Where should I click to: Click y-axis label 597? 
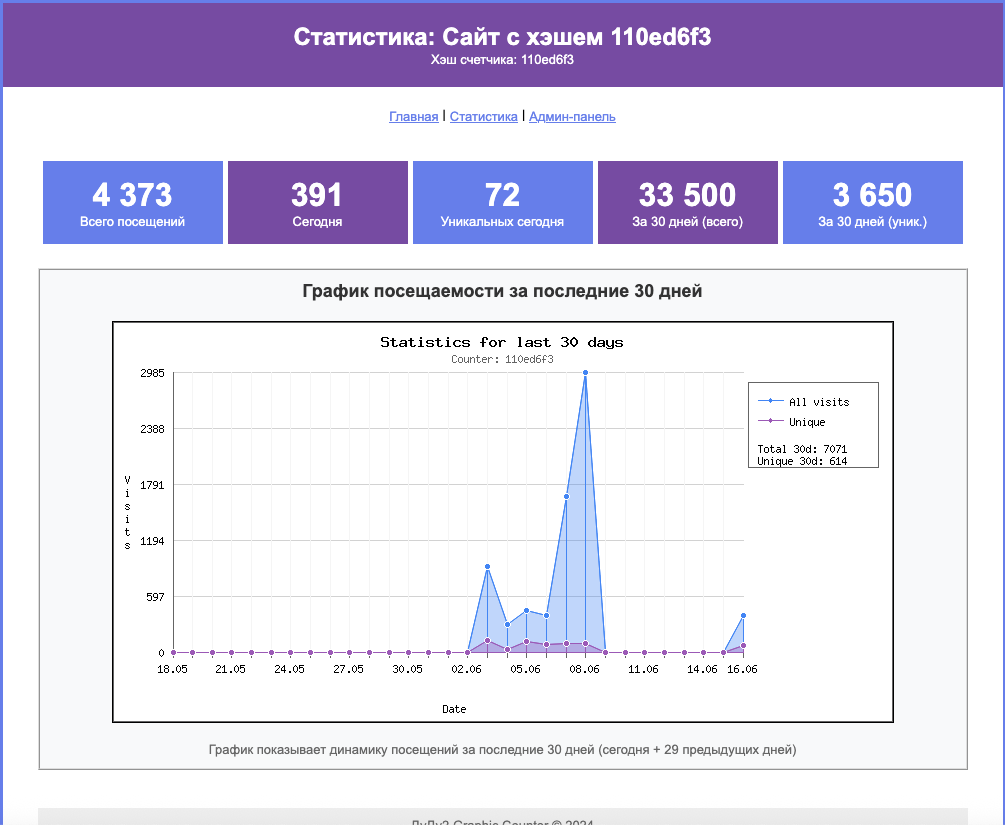tap(155, 597)
